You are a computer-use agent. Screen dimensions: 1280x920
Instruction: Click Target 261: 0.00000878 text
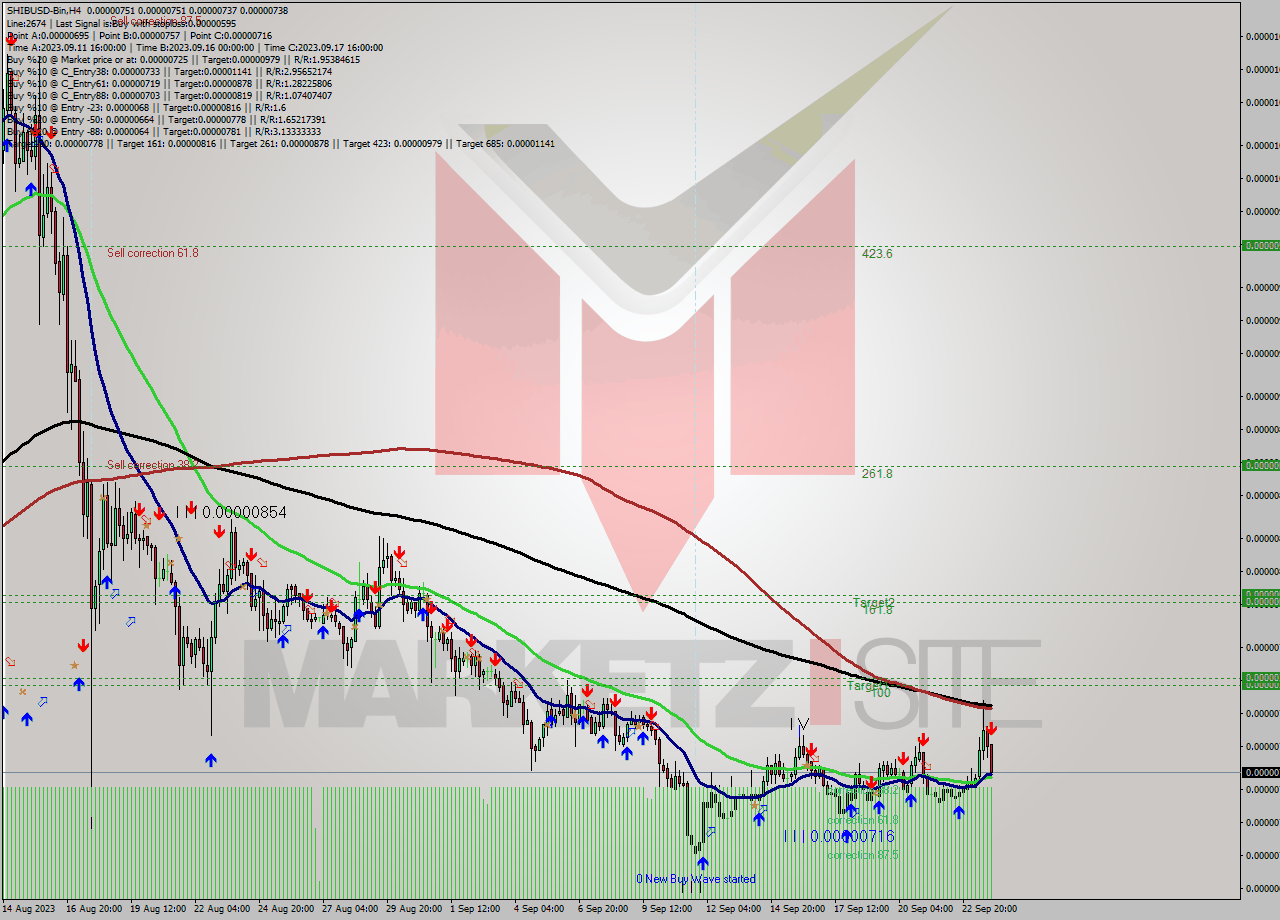pos(279,143)
